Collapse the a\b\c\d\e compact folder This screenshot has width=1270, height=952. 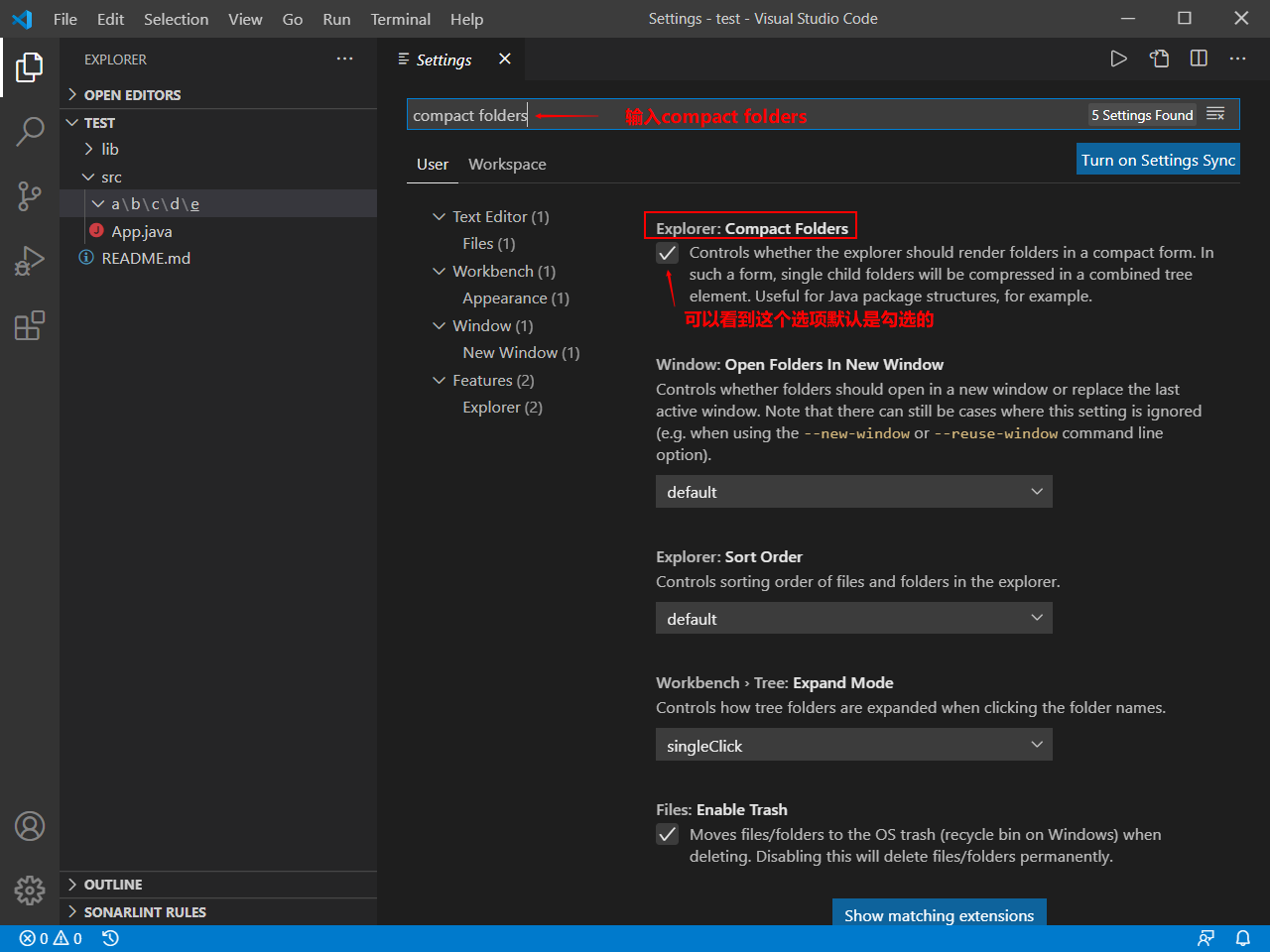(x=218, y=204)
